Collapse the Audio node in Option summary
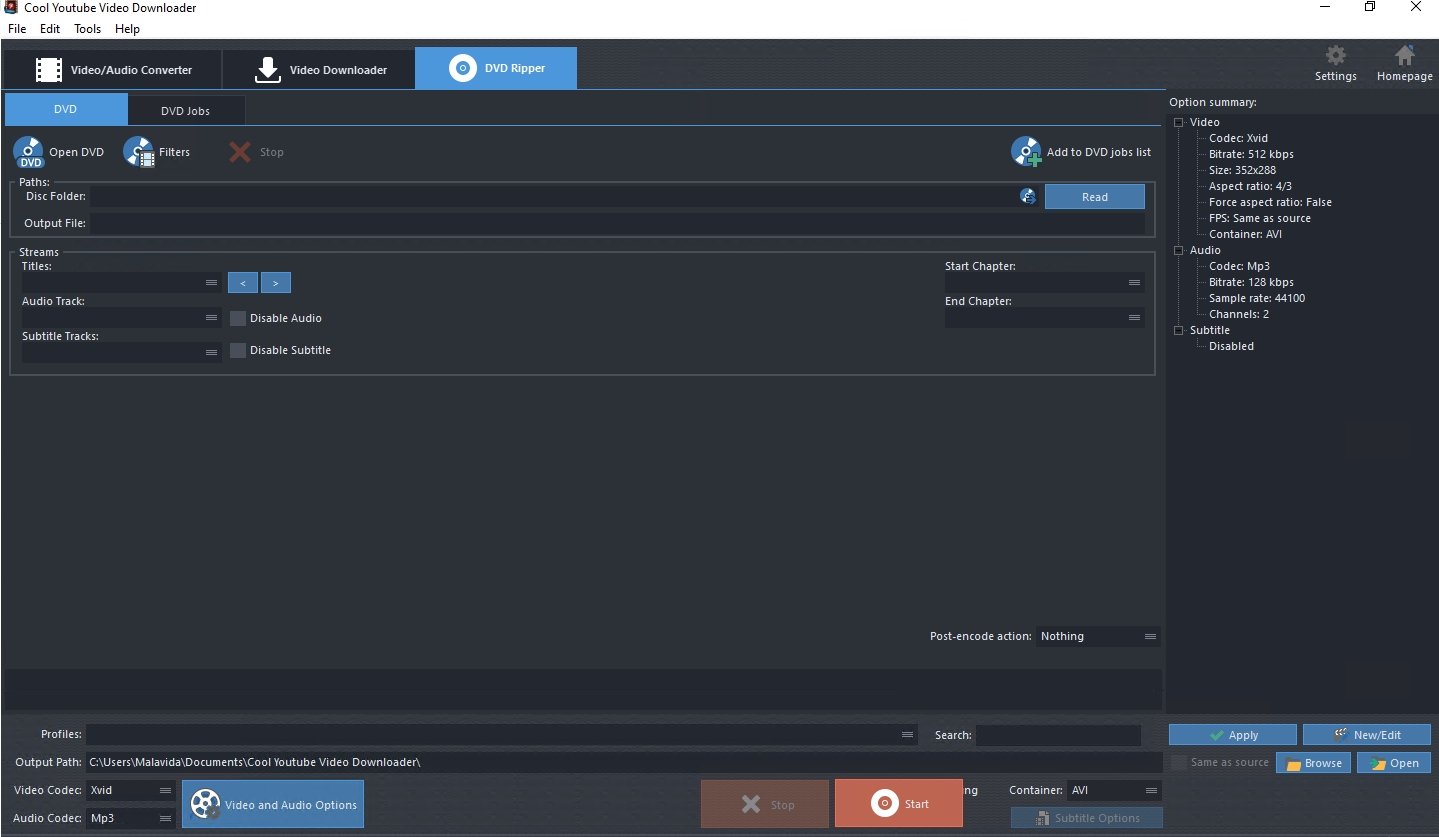 click(1179, 250)
